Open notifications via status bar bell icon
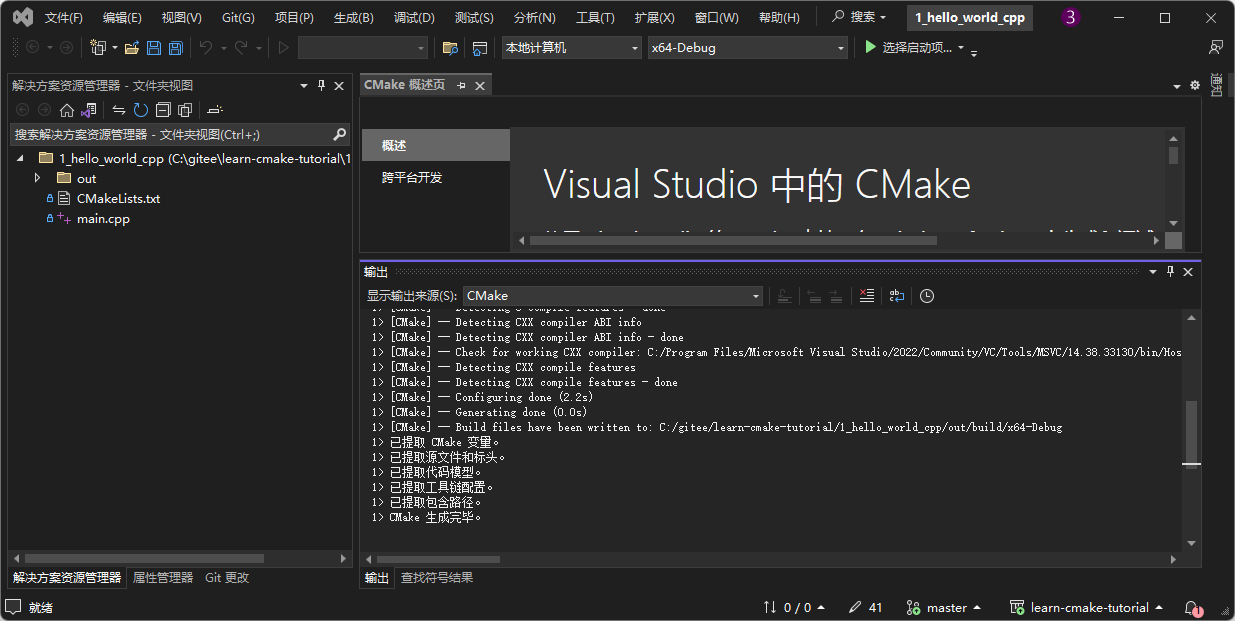The height and width of the screenshot is (621, 1235). point(1192,608)
